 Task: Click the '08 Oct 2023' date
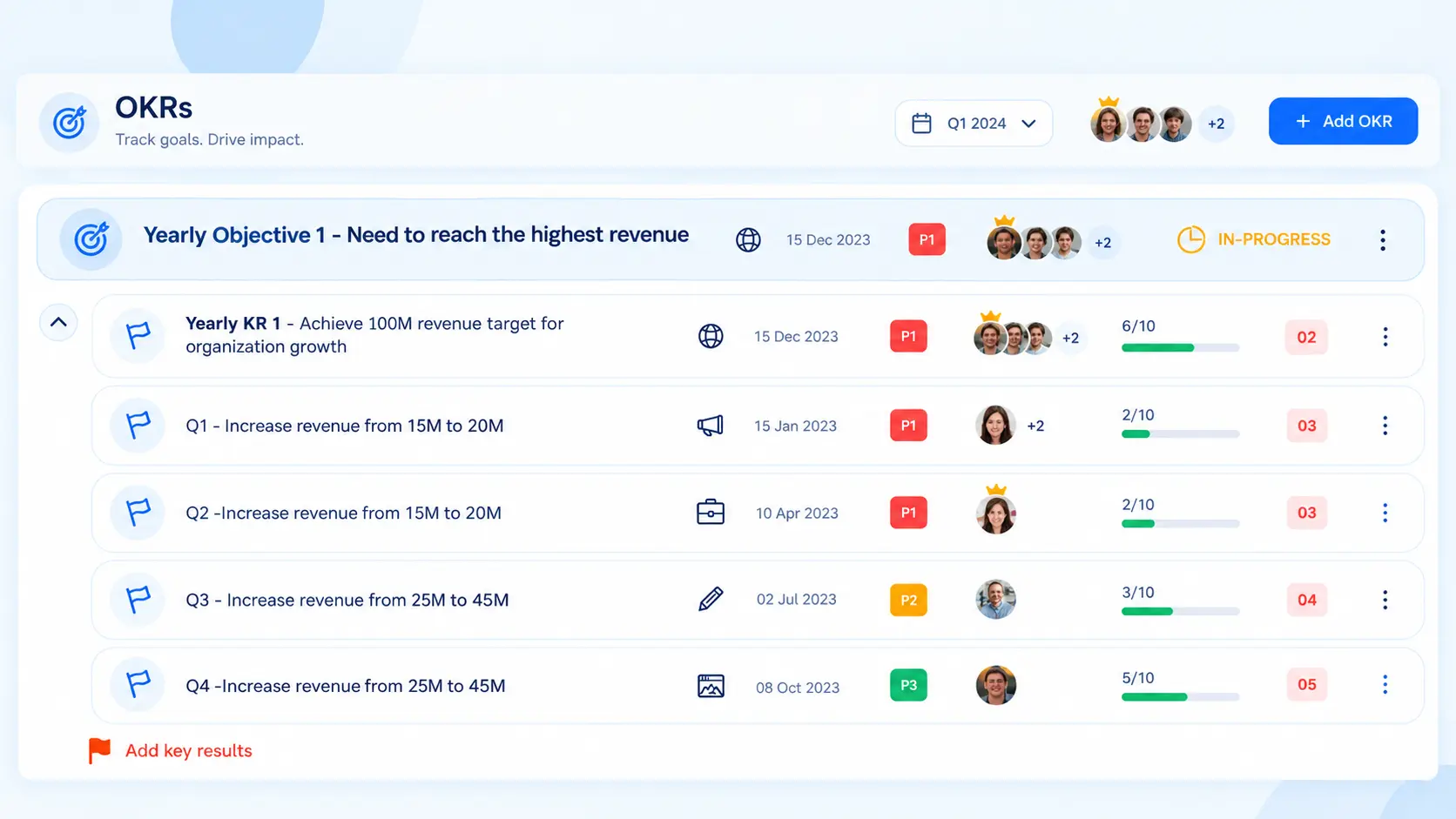[x=798, y=688]
